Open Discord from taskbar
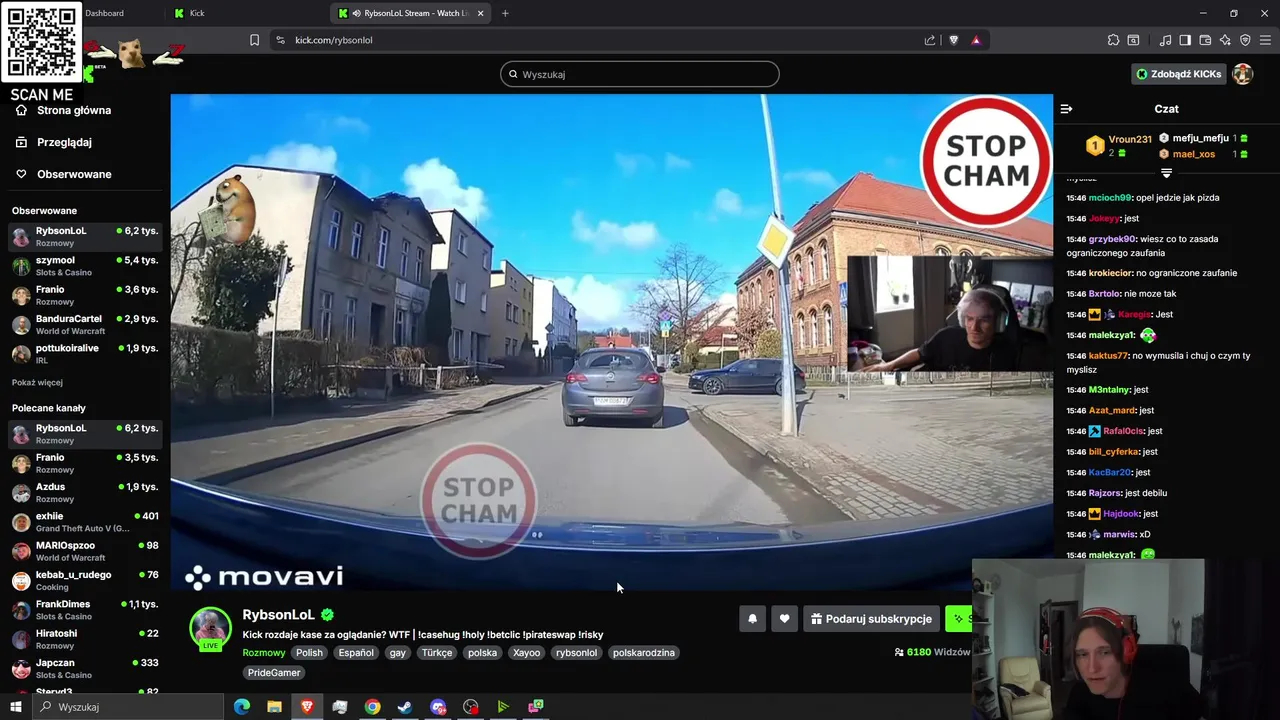This screenshot has height=720, width=1280. tap(438, 707)
